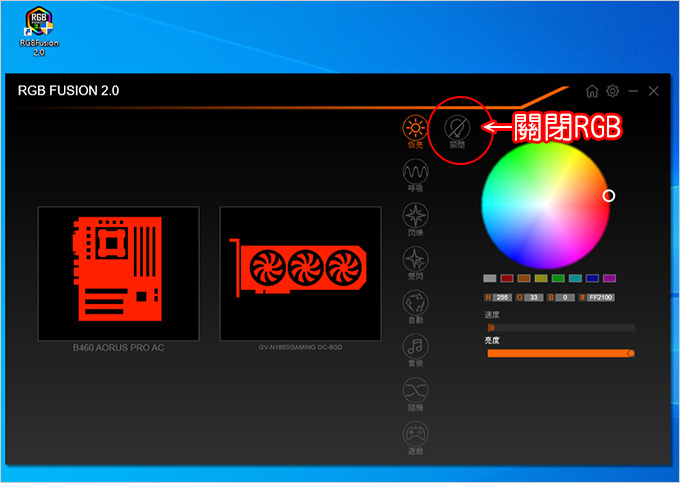
Task: Click the color wheel picker
Action: click(x=546, y=206)
